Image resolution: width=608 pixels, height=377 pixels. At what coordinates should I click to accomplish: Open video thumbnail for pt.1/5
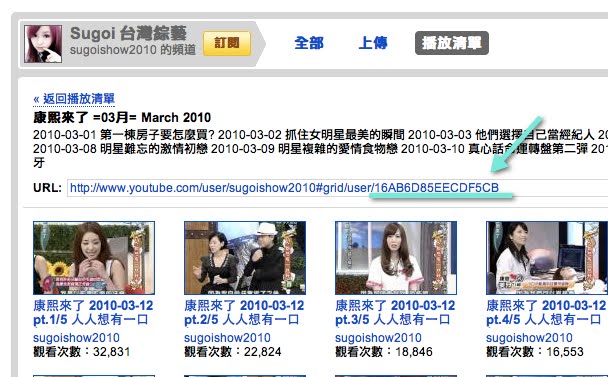[x=94, y=258]
